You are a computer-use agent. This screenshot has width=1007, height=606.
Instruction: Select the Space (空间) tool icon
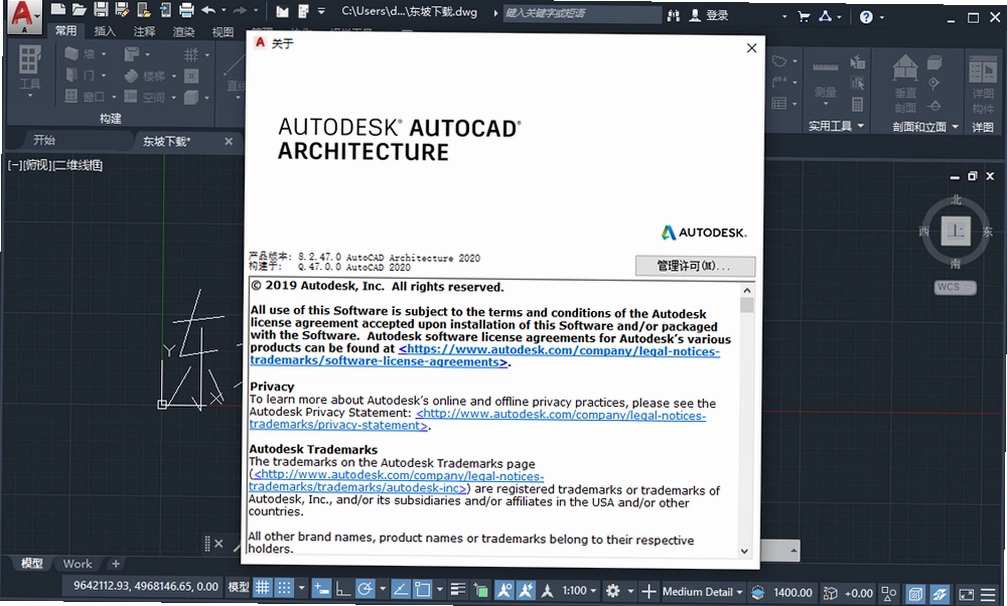130,96
